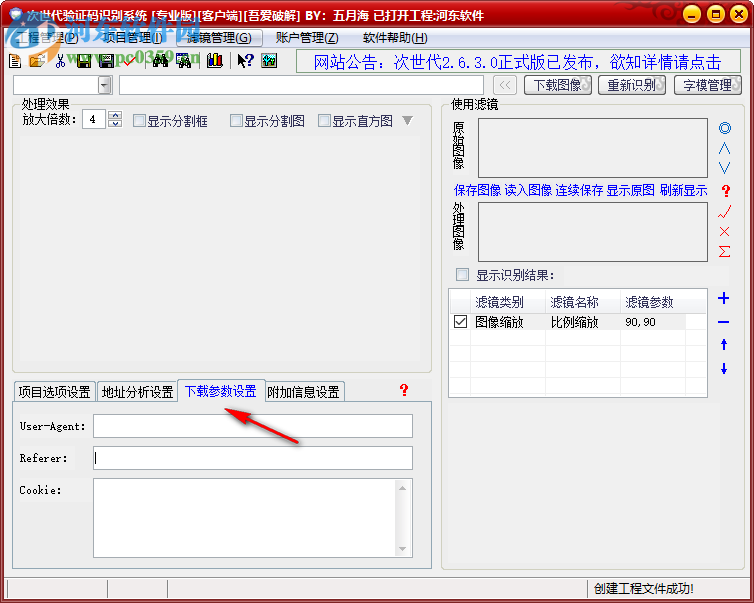Click the open folder toolbar icon
Viewport: 754px width, 603px height.
coord(37,61)
